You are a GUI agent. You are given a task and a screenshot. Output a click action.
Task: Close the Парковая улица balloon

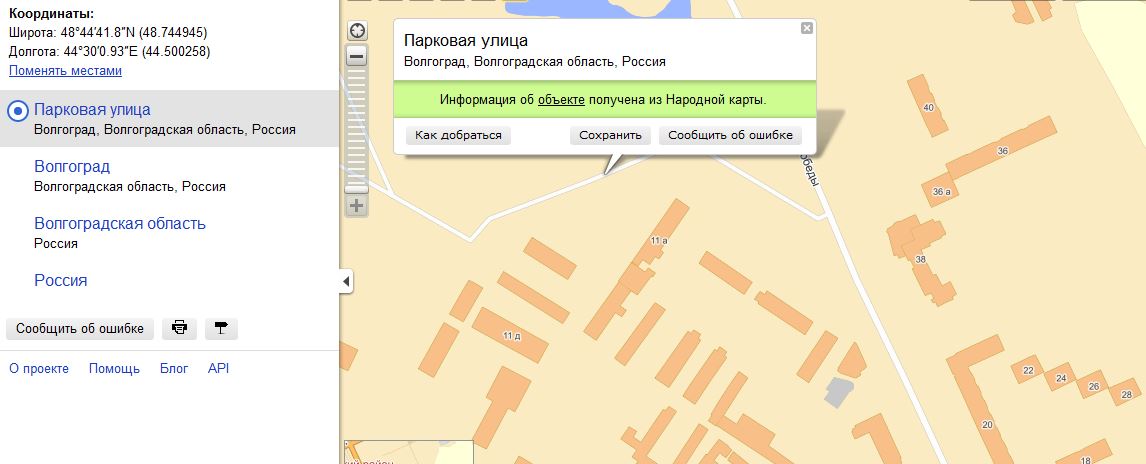(806, 29)
